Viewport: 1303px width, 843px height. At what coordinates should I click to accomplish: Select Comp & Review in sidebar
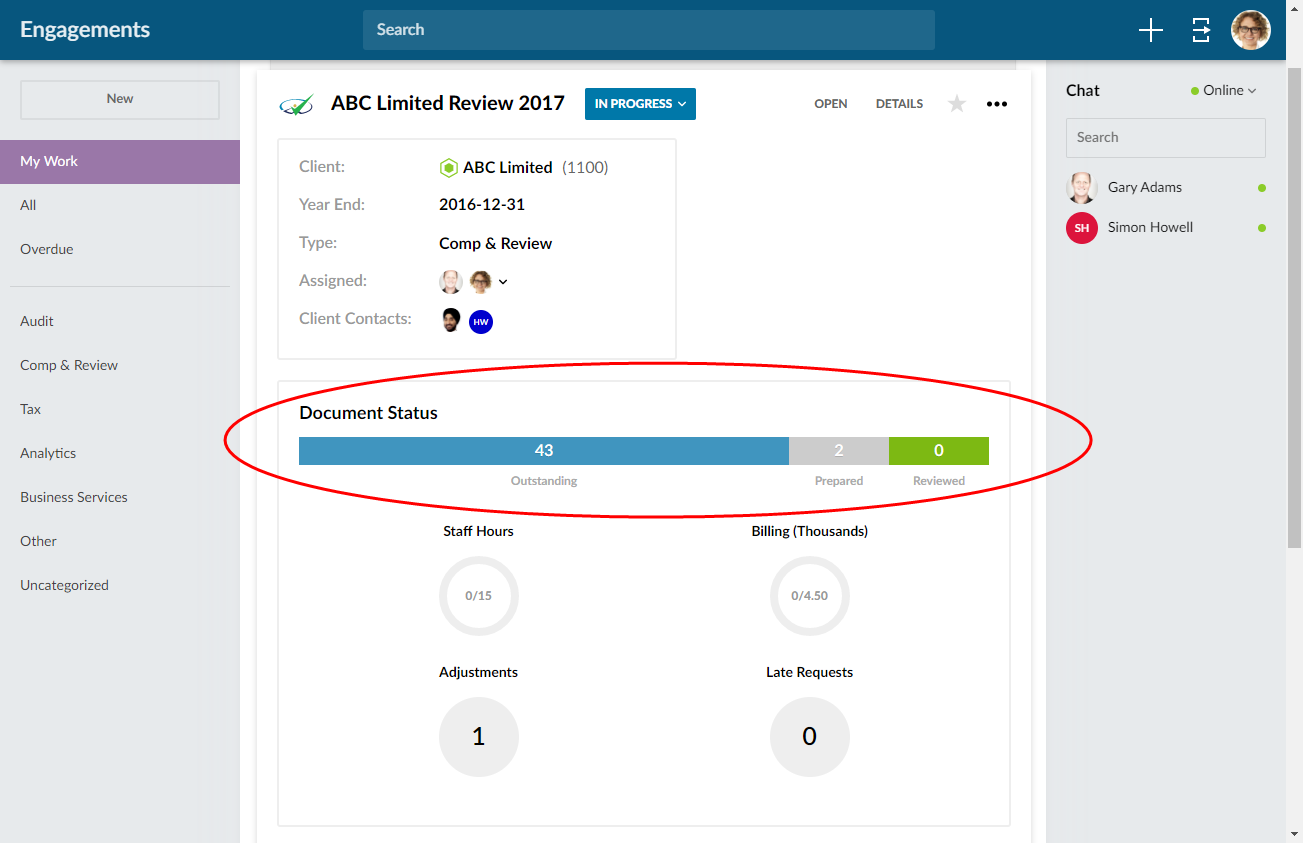click(x=69, y=365)
